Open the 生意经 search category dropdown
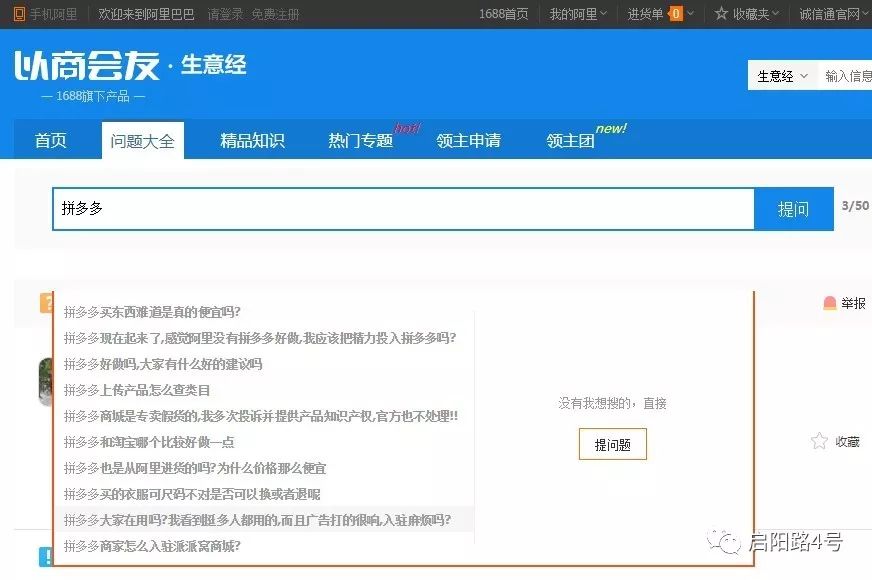This screenshot has width=872, height=580. pyautogui.click(x=782, y=76)
